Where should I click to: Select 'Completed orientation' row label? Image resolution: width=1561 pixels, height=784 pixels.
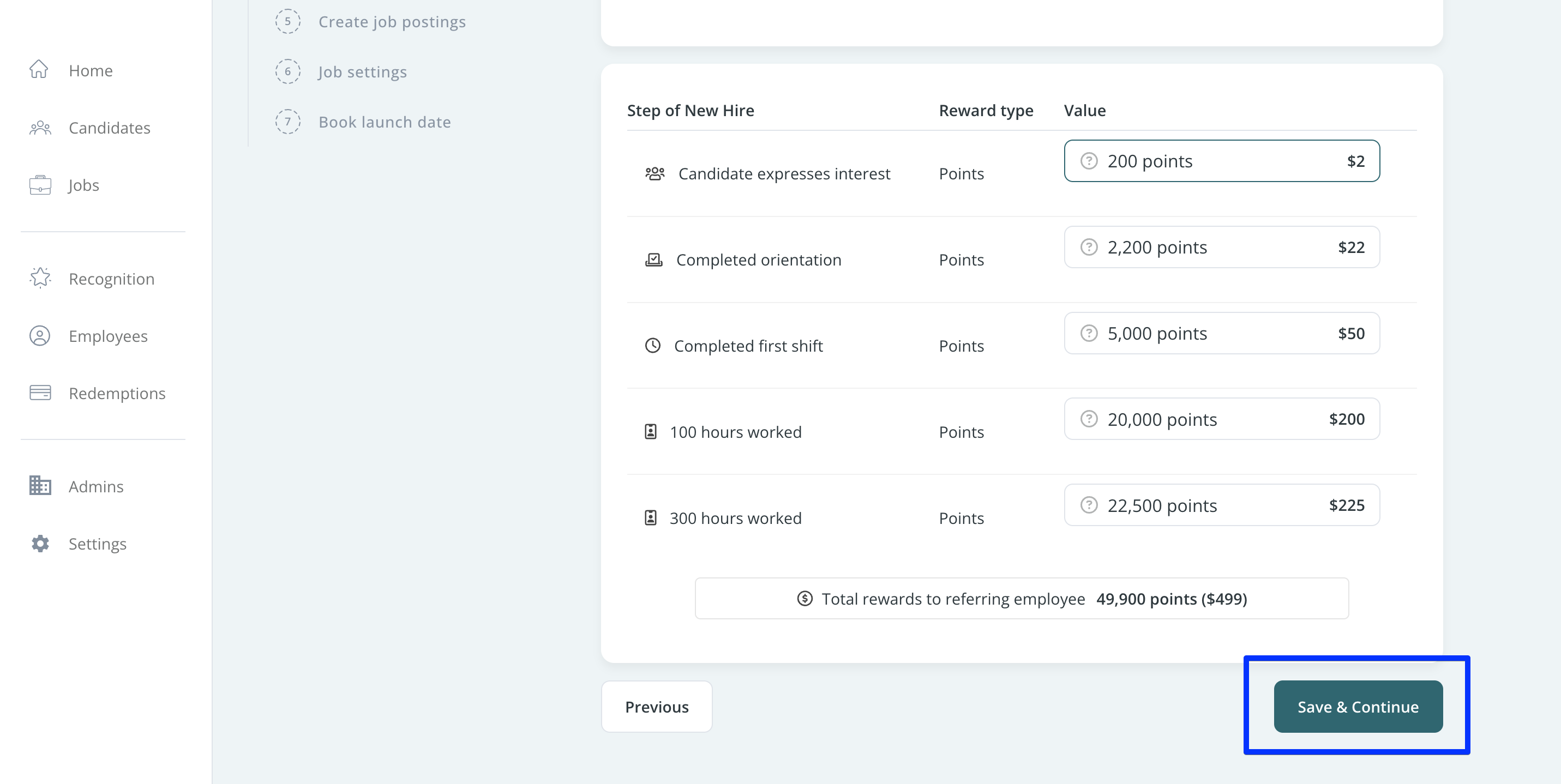coord(759,260)
